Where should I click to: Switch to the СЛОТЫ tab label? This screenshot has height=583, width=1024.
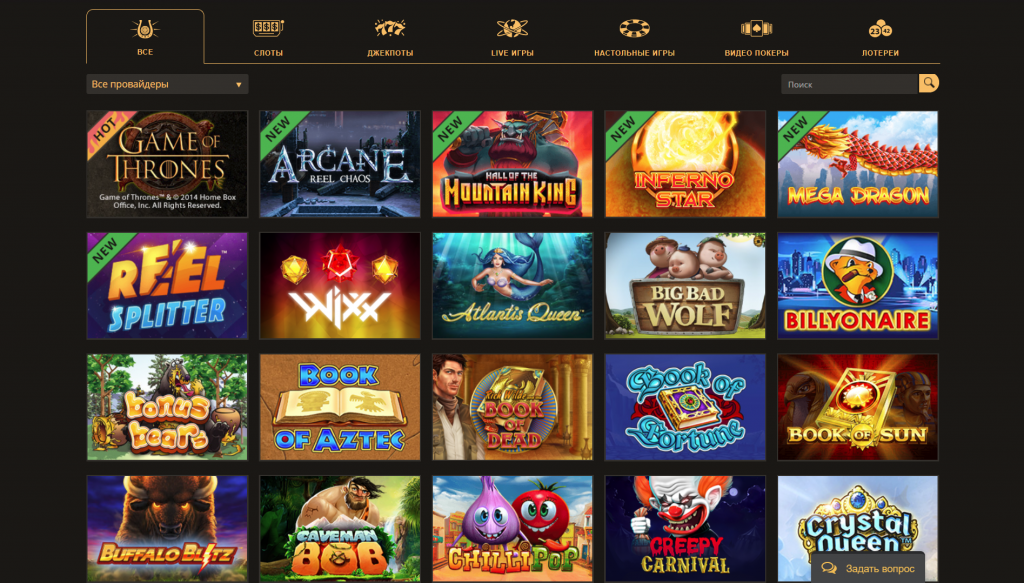(x=268, y=53)
